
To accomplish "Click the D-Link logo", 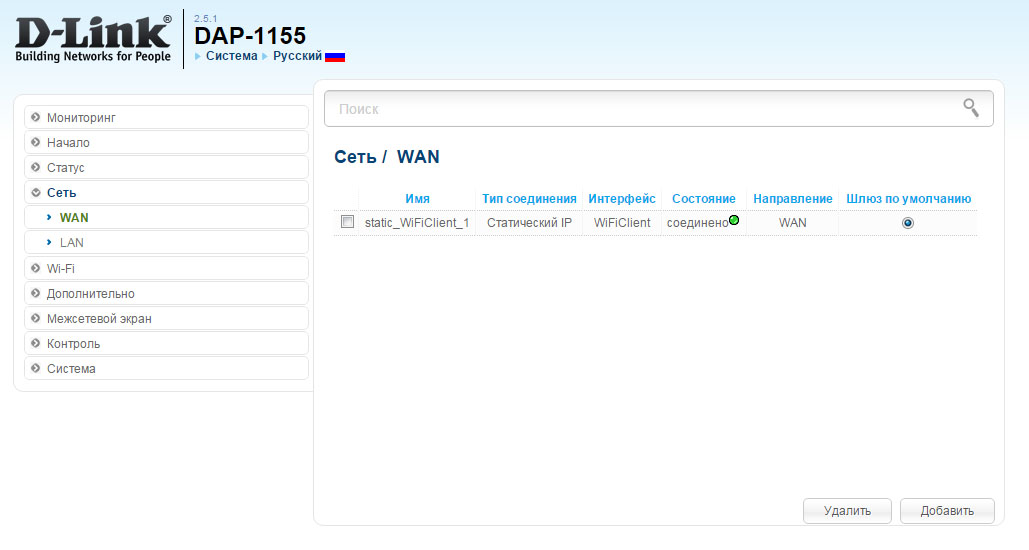I will tap(93, 39).
